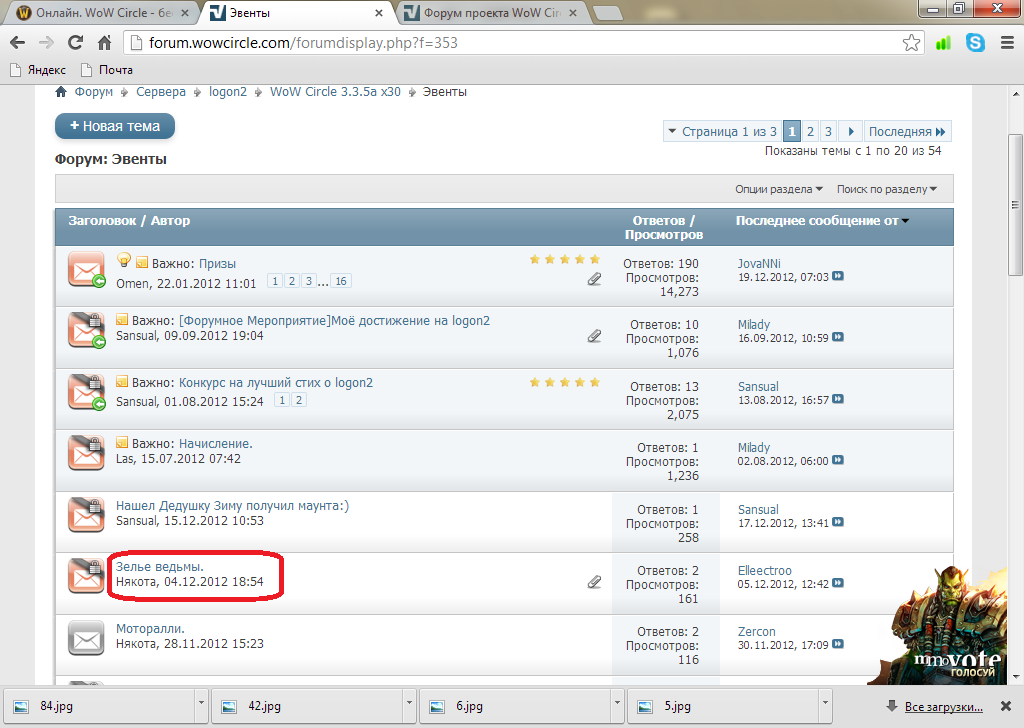Bookmark this page with the star icon
This screenshot has width=1024, height=728.
coord(911,43)
